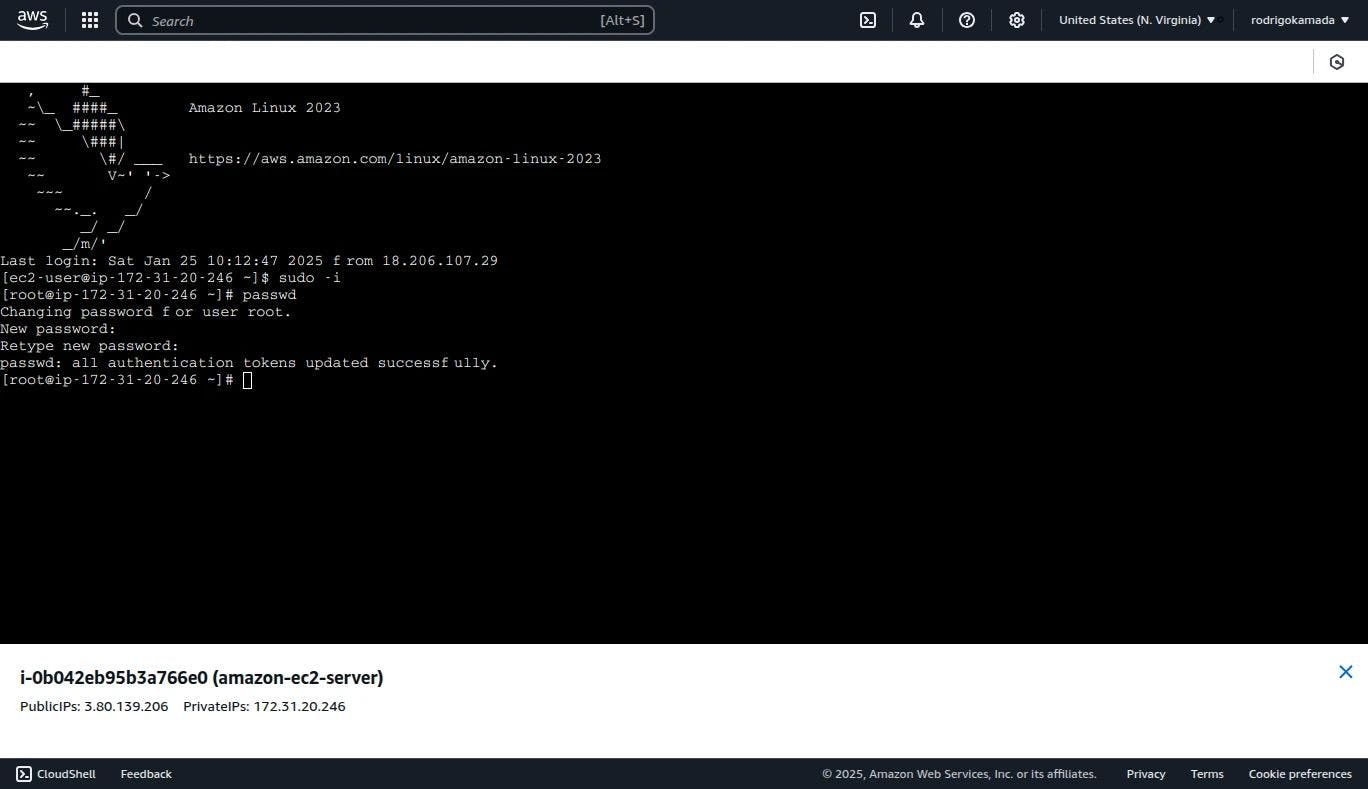Screen dimensions: 1368x789
Task: Click the terminal prompt cursor
Action: (247, 380)
